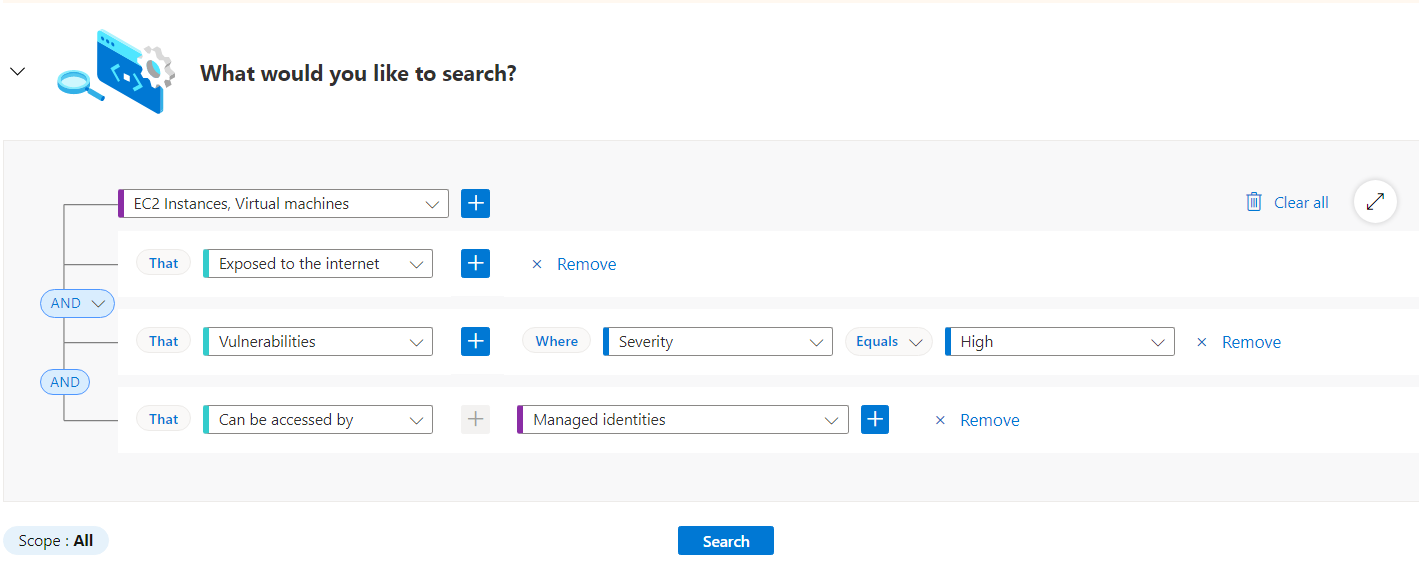Run the query with the Search button
The width and height of the screenshot is (1419, 572).
pyautogui.click(x=726, y=541)
